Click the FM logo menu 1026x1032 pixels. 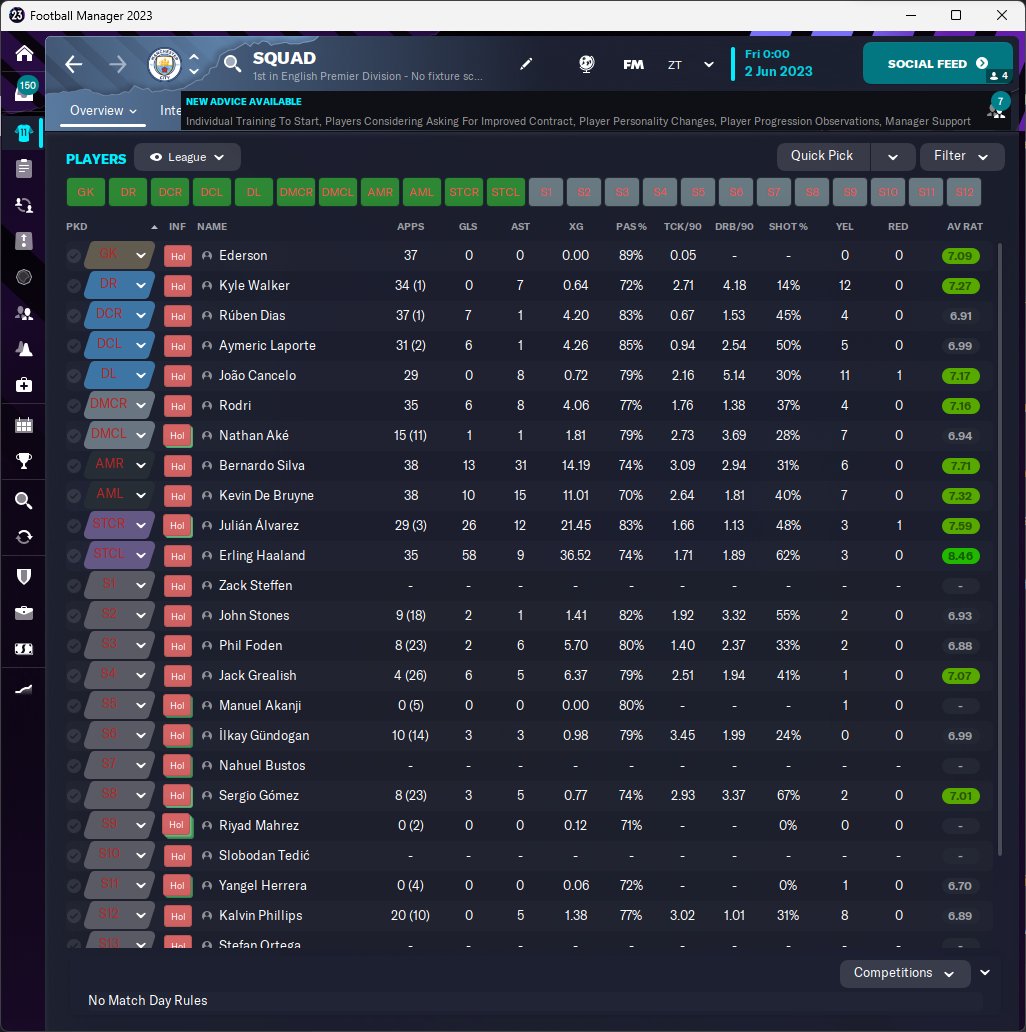coord(633,64)
